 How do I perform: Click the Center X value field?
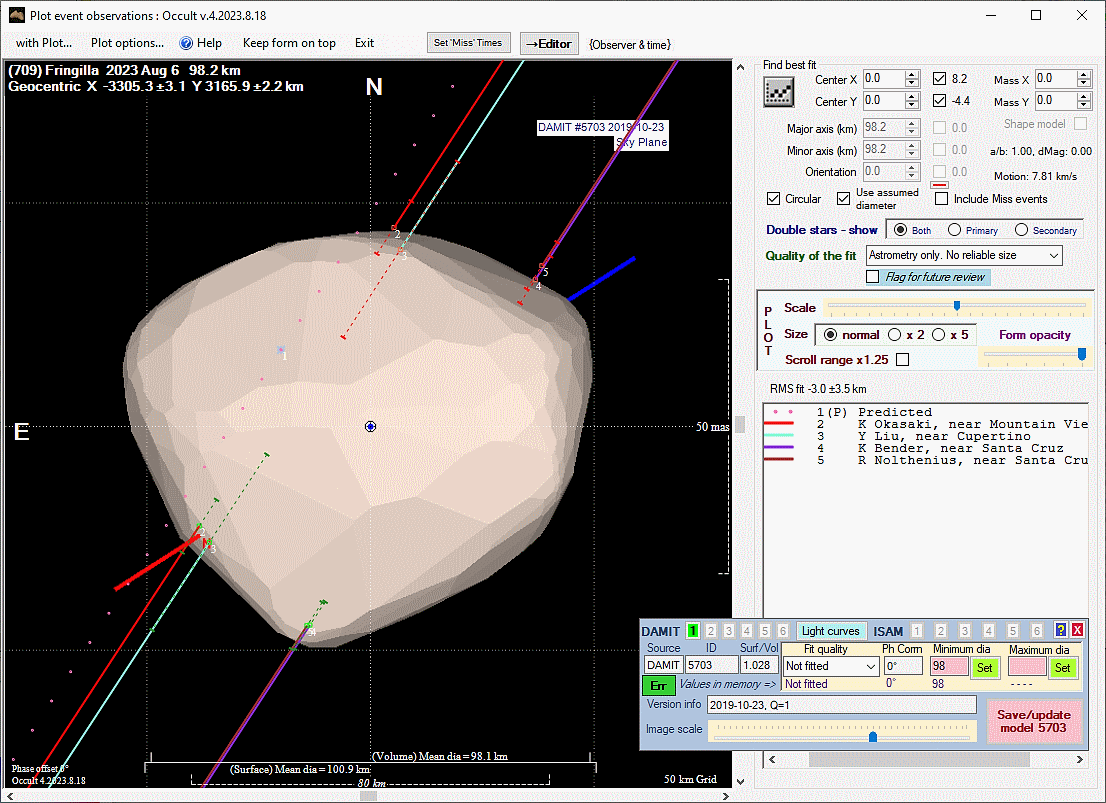tap(883, 79)
